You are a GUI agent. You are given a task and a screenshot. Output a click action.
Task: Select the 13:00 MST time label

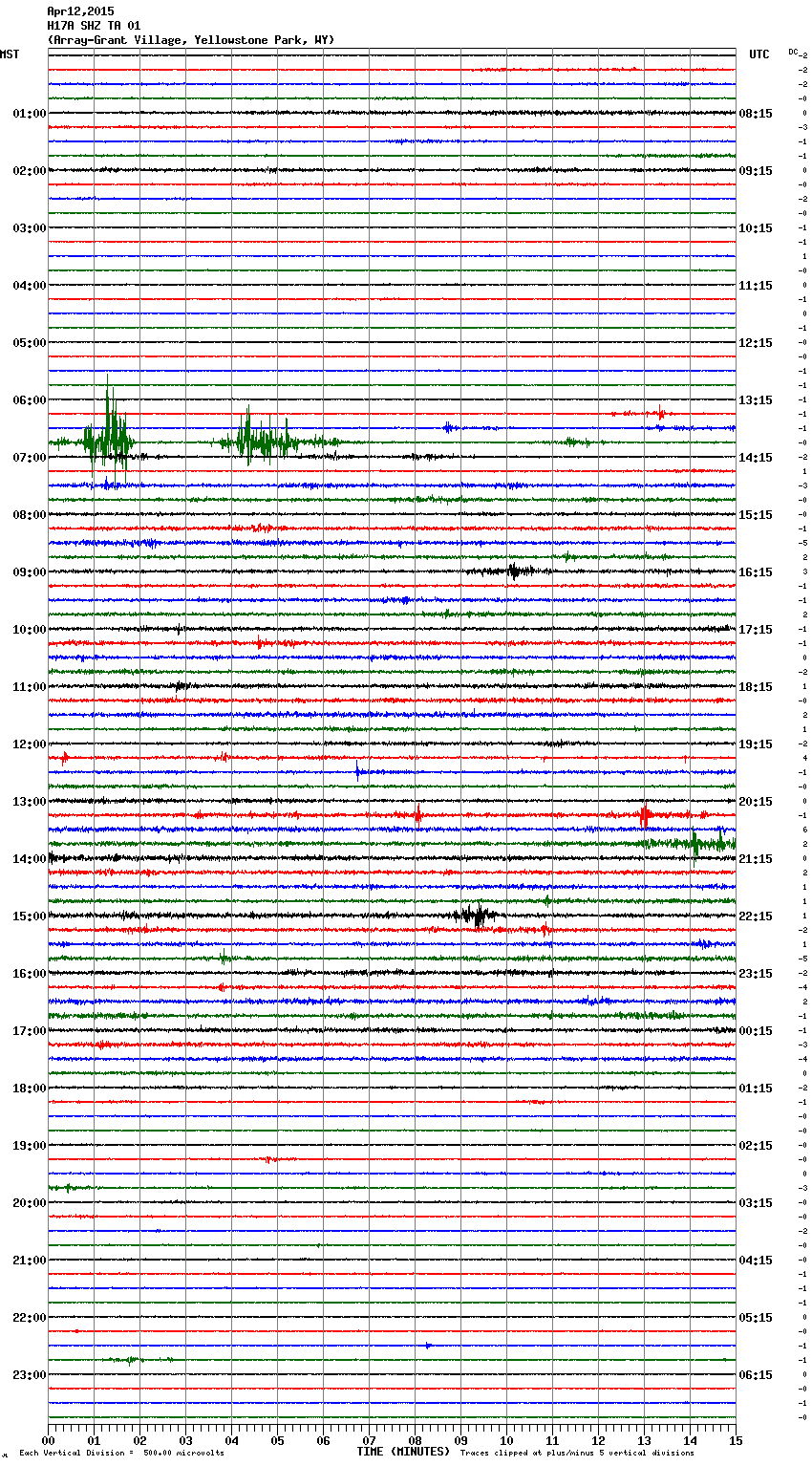coord(29,802)
